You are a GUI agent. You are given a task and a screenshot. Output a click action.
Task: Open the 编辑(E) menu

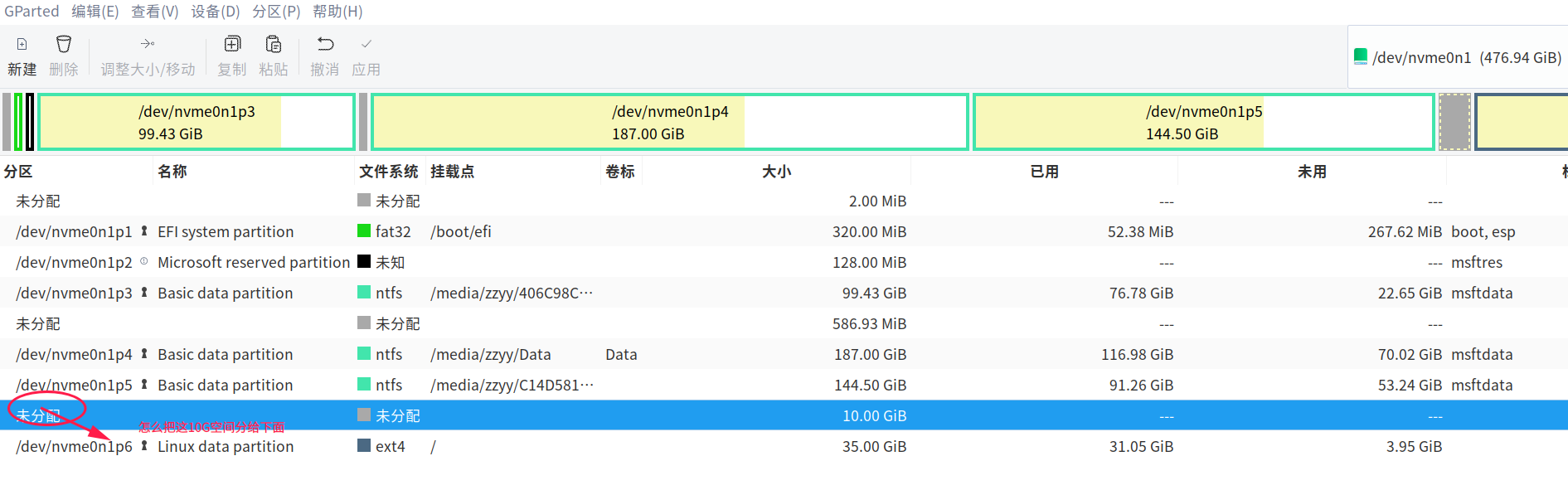[95, 12]
